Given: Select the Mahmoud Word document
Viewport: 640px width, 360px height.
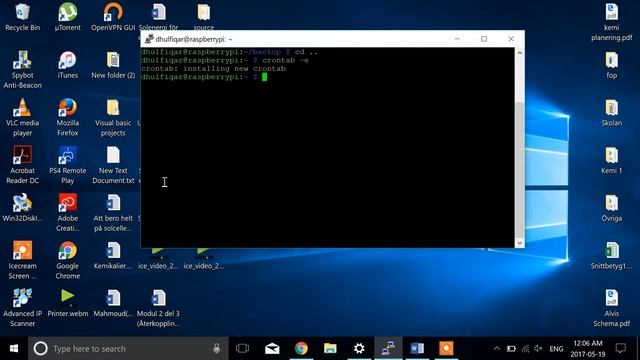Looking at the screenshot, I should 113,303.
